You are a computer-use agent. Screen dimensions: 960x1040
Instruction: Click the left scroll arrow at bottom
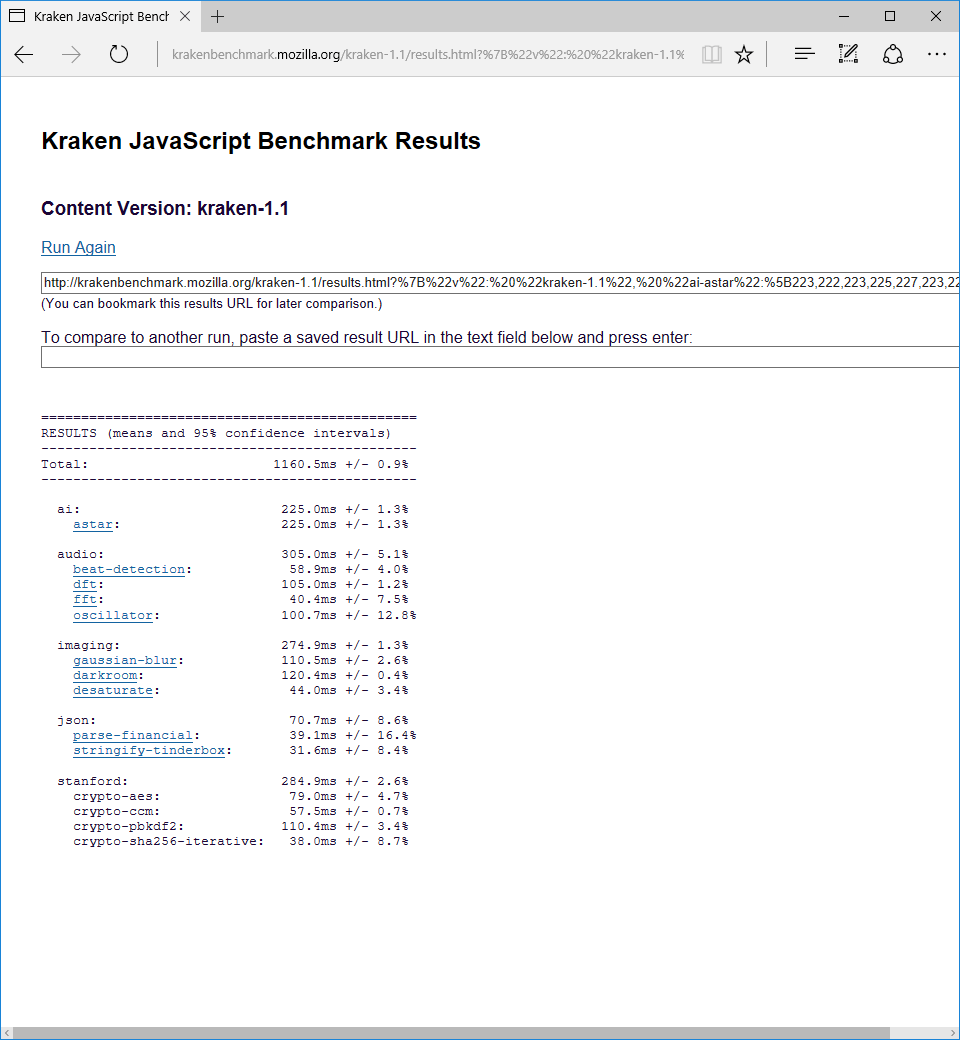point(7,1033)
